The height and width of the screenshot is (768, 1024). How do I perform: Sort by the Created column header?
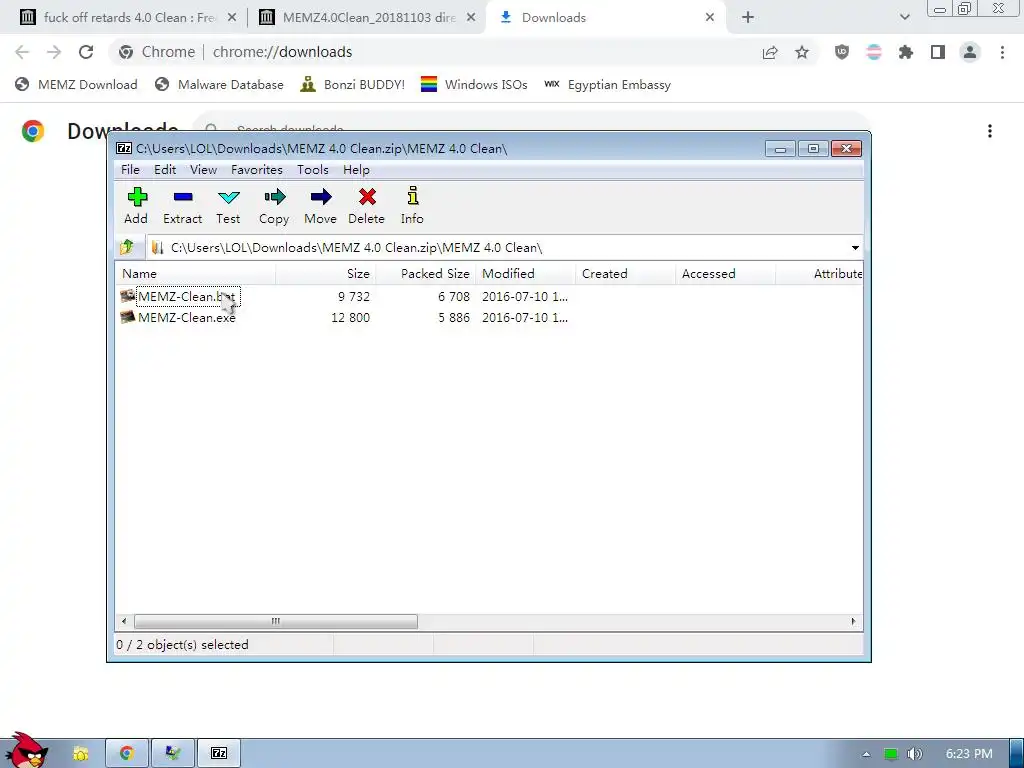pyautogui.click(x=625, y=274)
